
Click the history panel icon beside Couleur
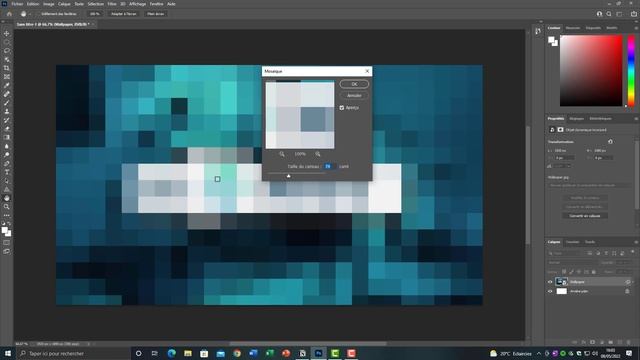[538, 31]
